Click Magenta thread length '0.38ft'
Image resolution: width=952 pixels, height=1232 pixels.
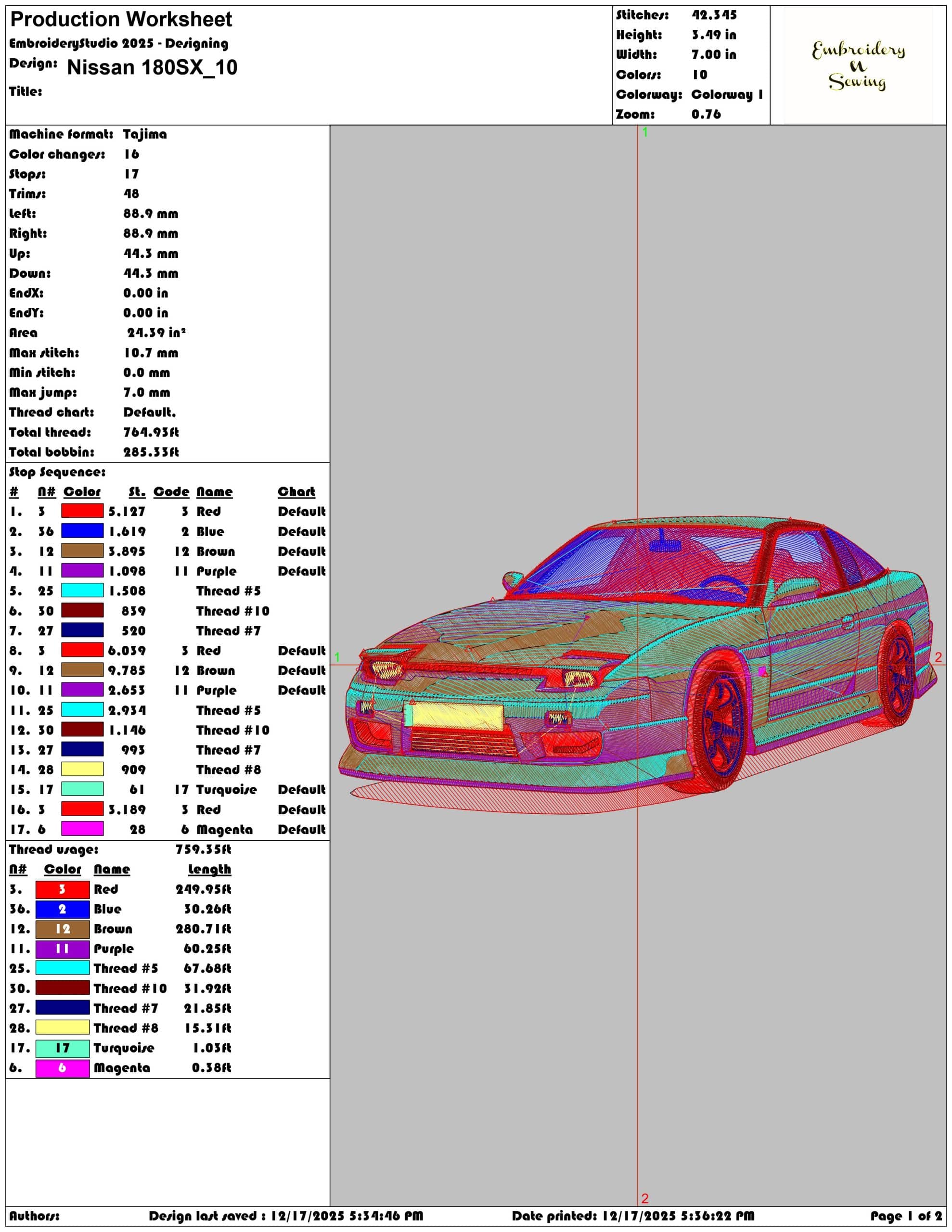(212, 1067)
